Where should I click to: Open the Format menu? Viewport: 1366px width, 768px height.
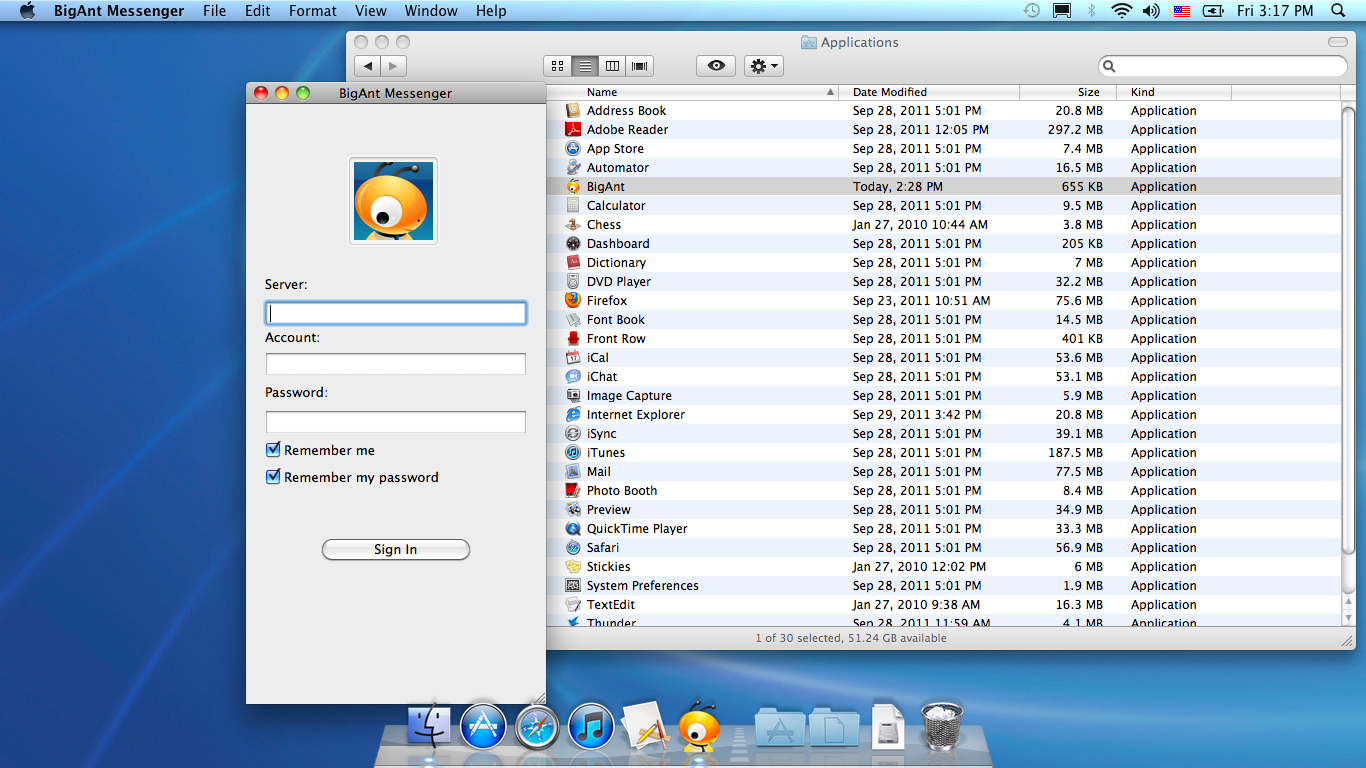tap(313, 11)
